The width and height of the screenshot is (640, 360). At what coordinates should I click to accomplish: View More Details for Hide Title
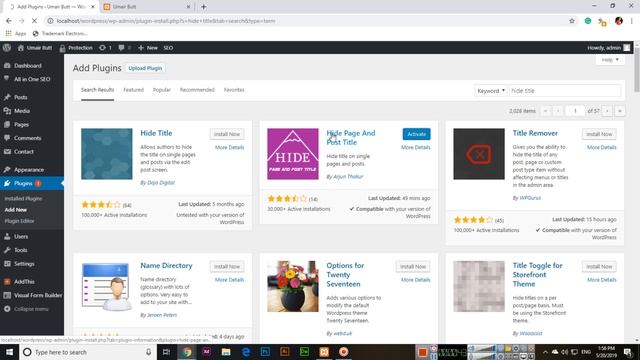pos(229,147)
